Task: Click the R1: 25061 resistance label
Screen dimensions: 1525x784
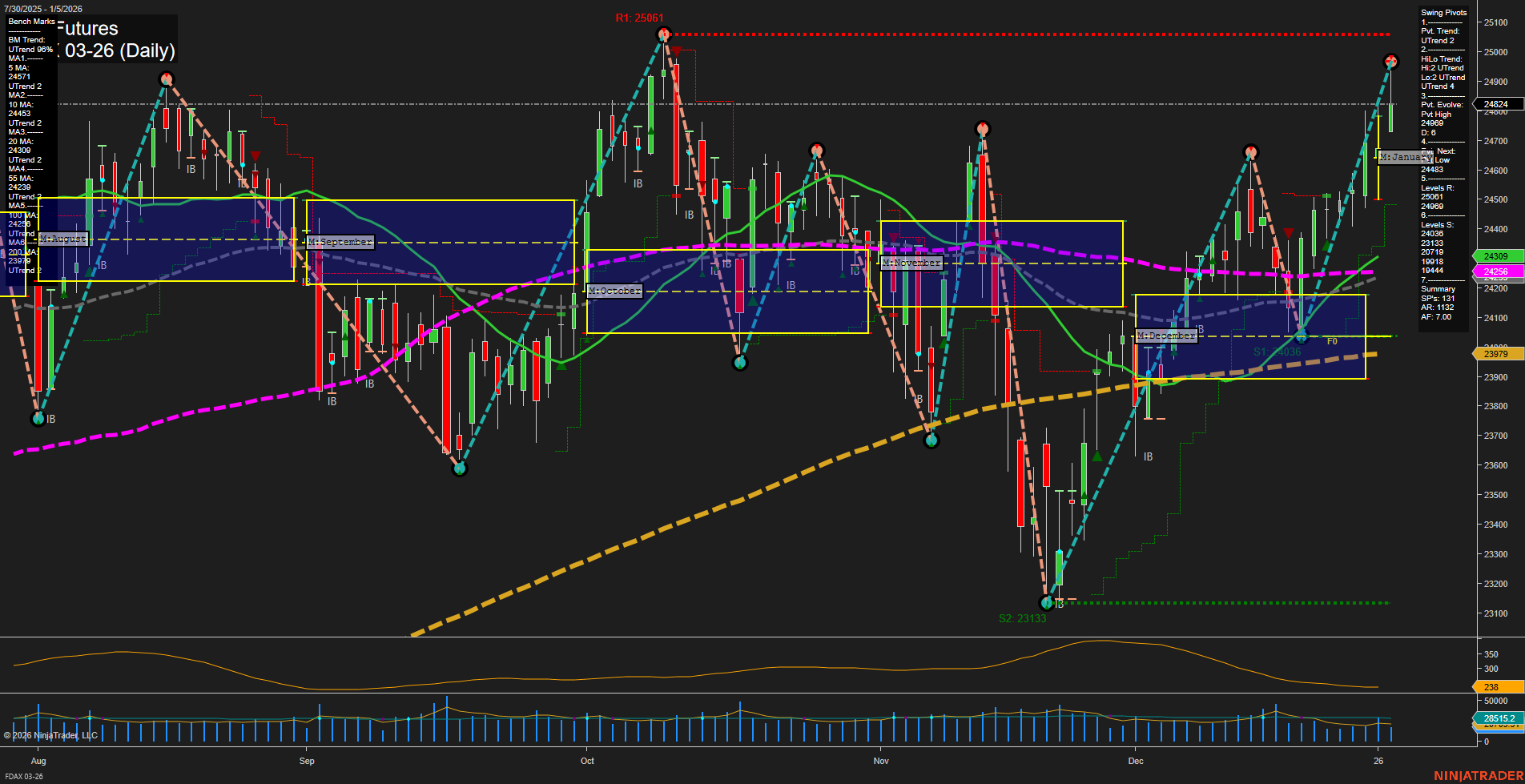Action: click(638, 16)
